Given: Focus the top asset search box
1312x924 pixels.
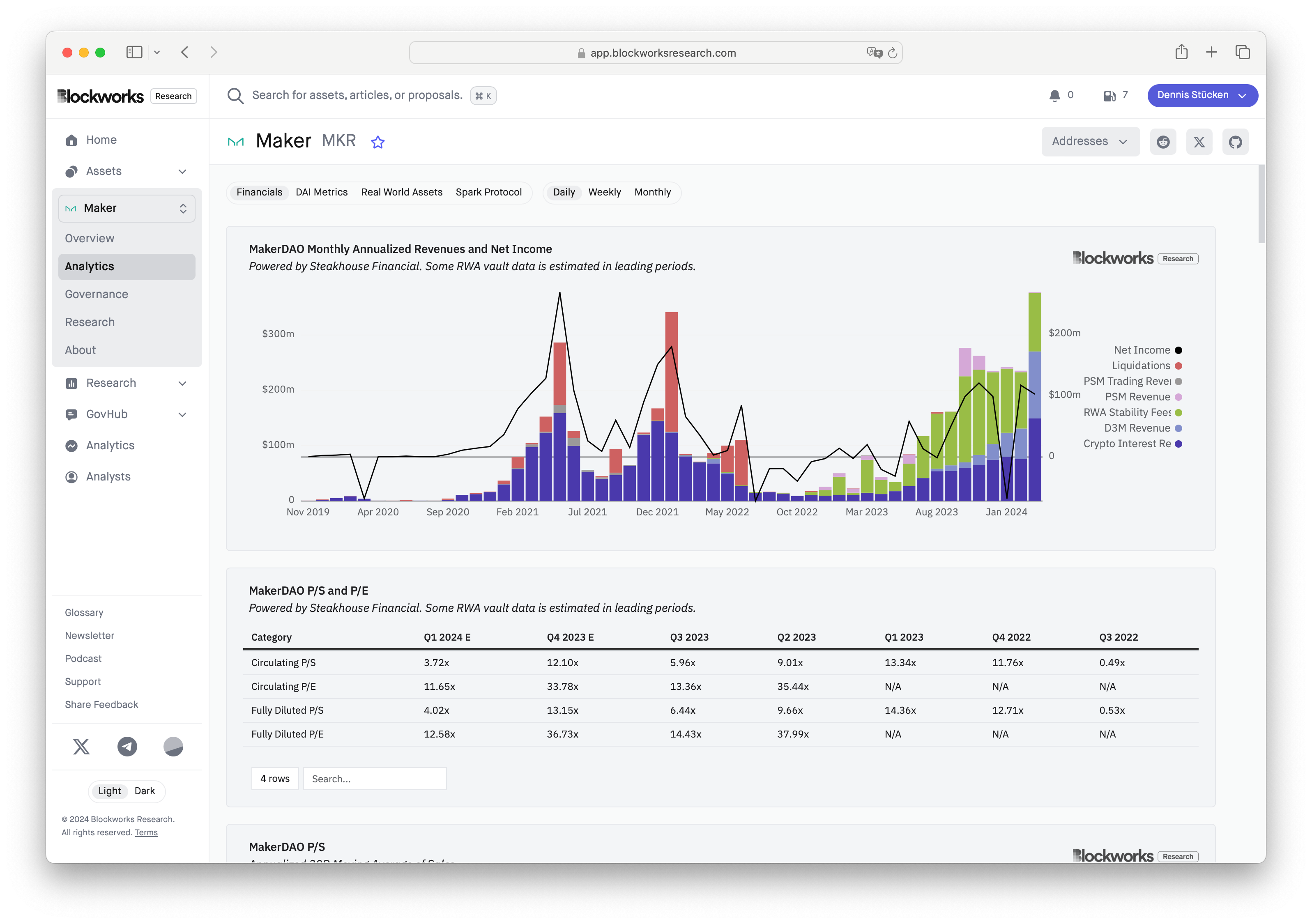Looking at the screenshot, I should (x=357, y=95).
